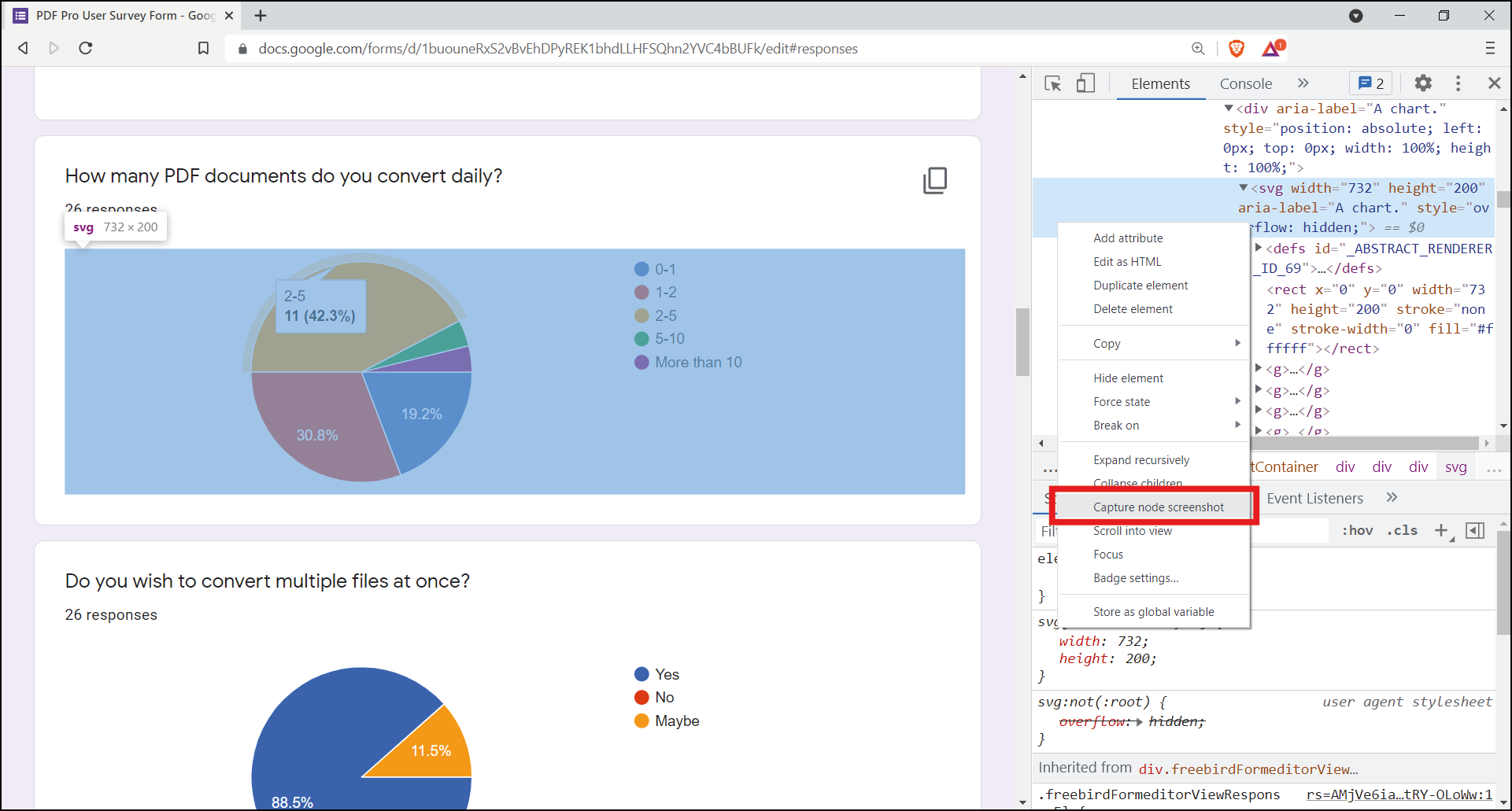
Task: Show more styles pane tabs chevron
Action: pos(1392,497)
